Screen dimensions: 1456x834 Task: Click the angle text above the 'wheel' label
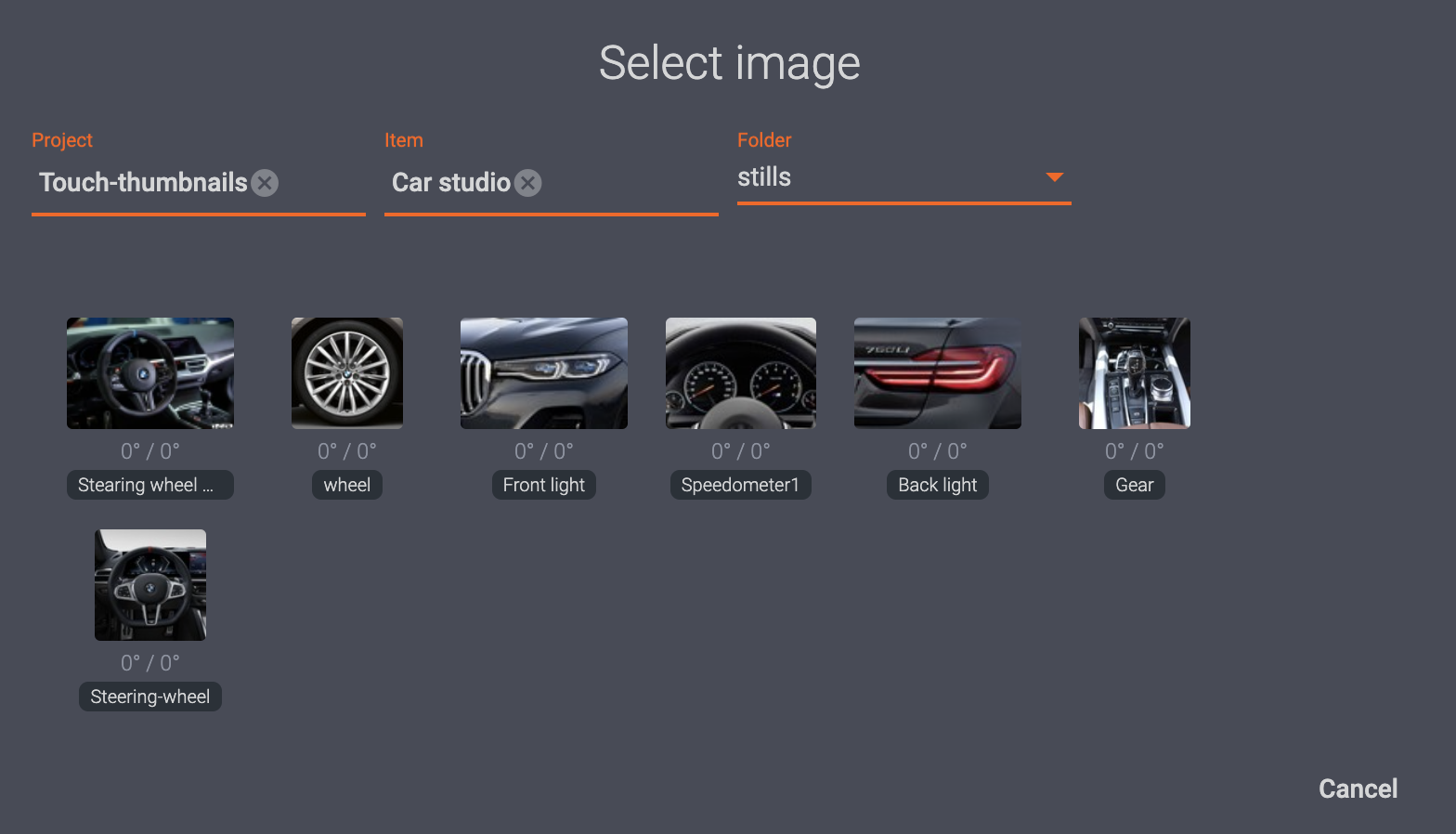coord(347,451)
